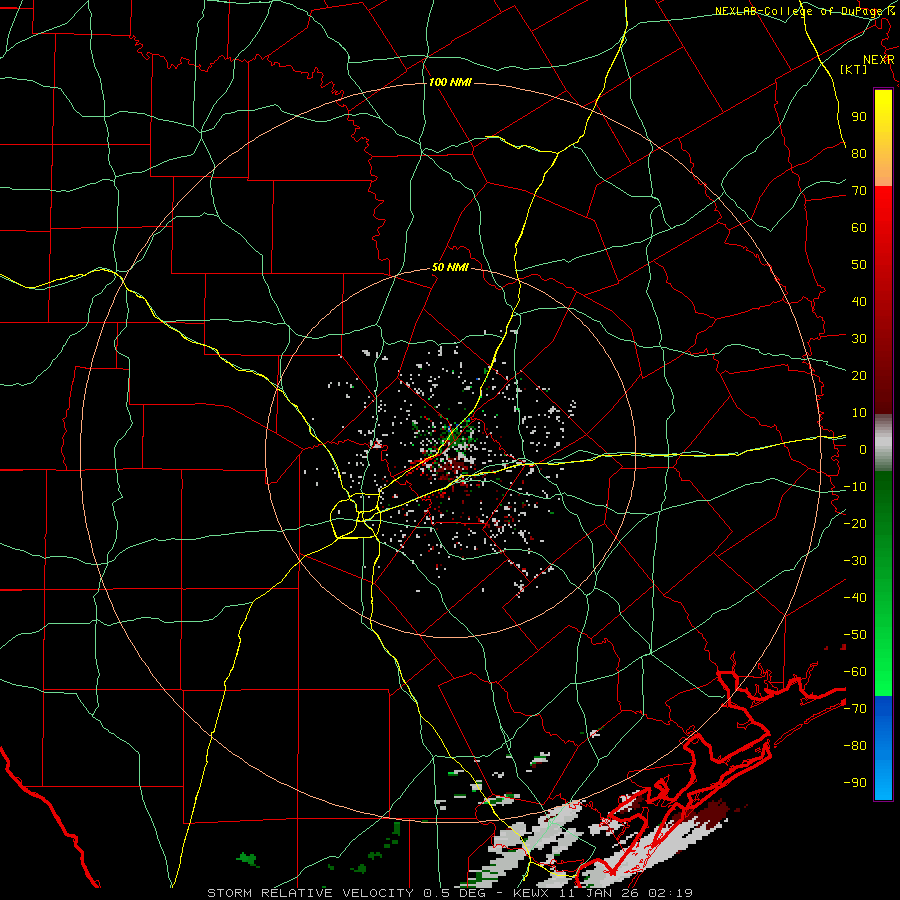Click the NEXR label above the color scale
The image size is (900, 900).
coord(879,60)
